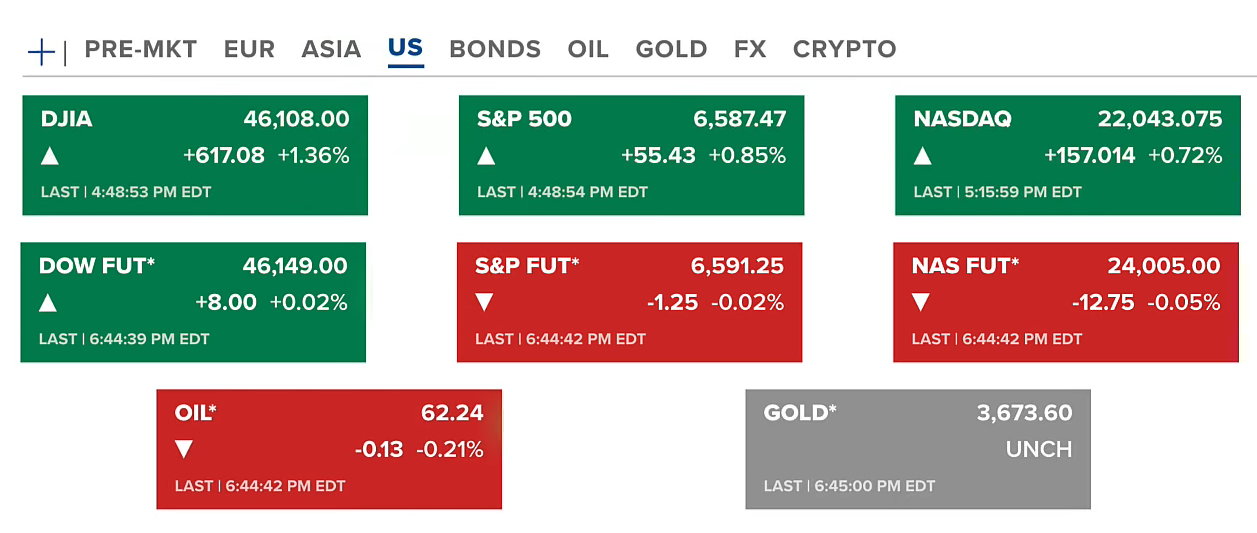This screenshot has height=533, width=1257.
Task: Go to the BONDS tab
Action: click(x=495, y=49)
